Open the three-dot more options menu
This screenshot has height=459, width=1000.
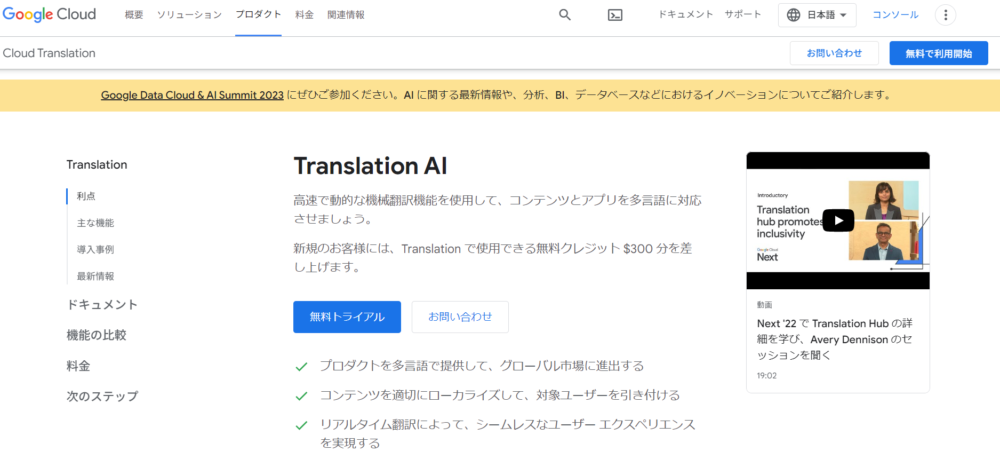pos(945,15)
